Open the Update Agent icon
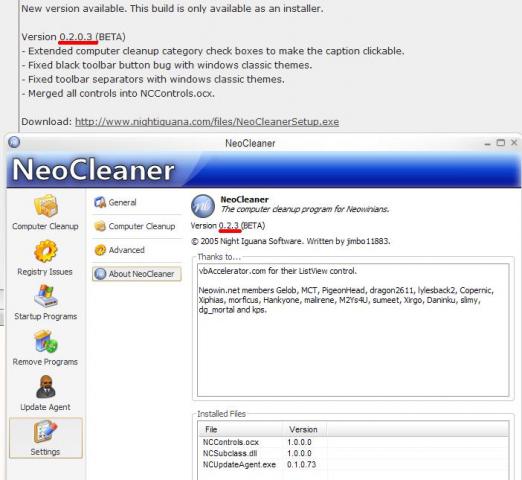Screen dimensions: 522x480 pyautogui.click(x=46, y=386)
